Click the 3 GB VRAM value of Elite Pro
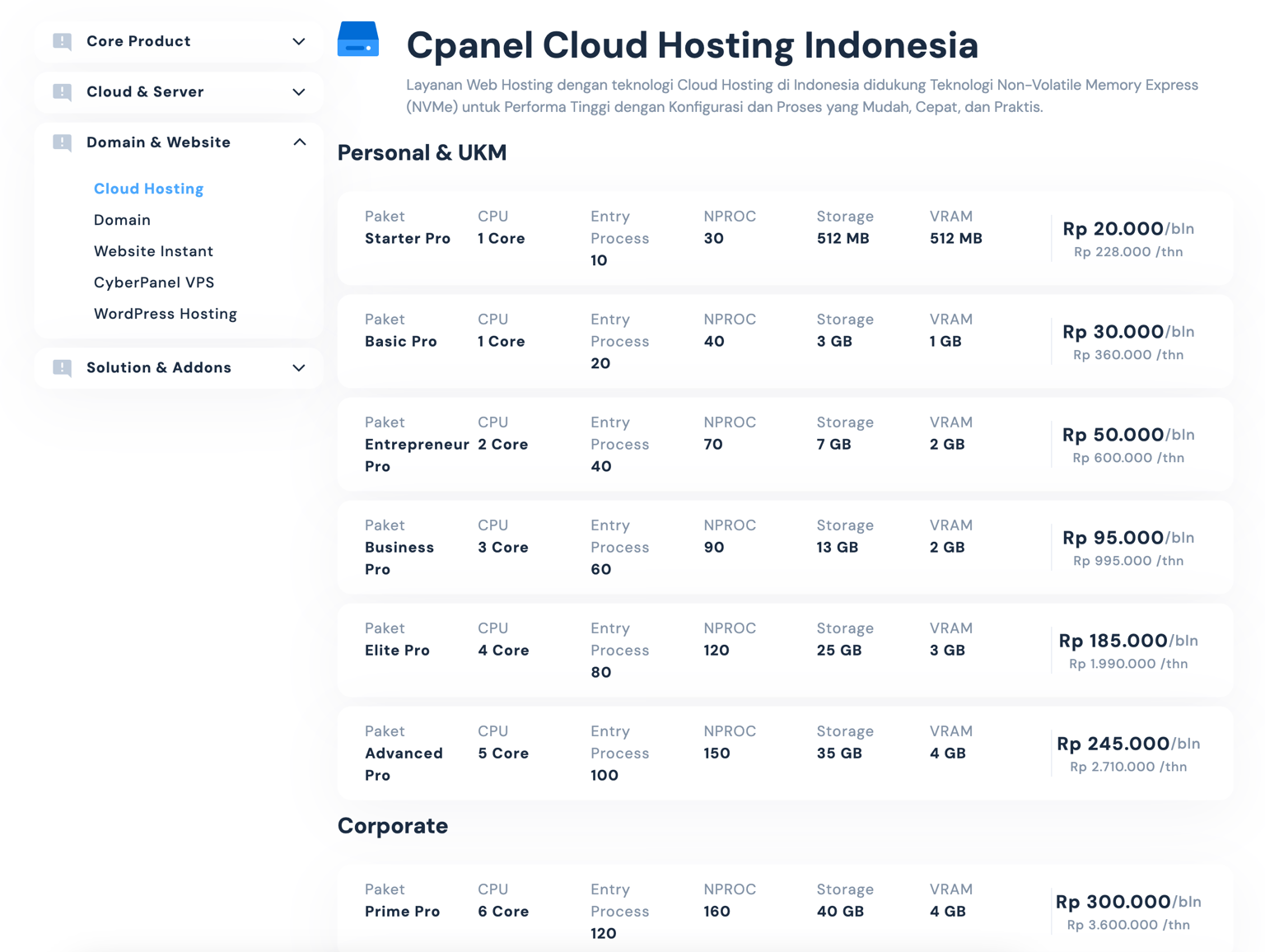1265x952 pixels. point(947,651)
